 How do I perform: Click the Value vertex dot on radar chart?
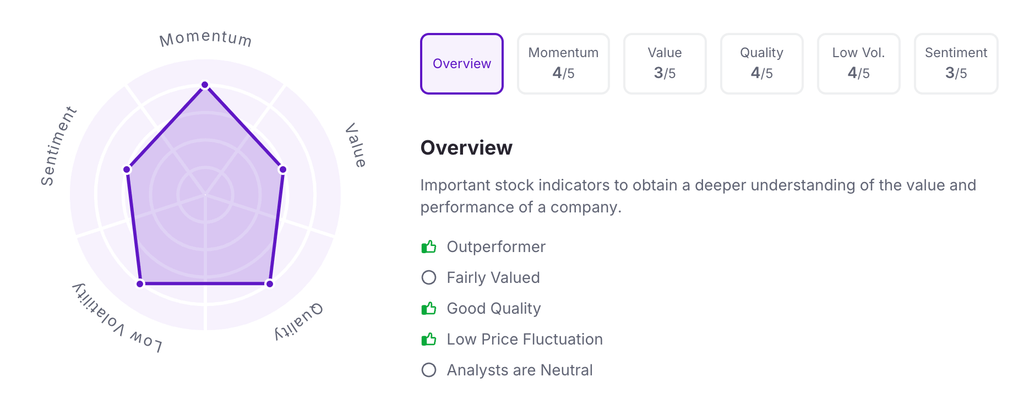[x=282, y=169]
